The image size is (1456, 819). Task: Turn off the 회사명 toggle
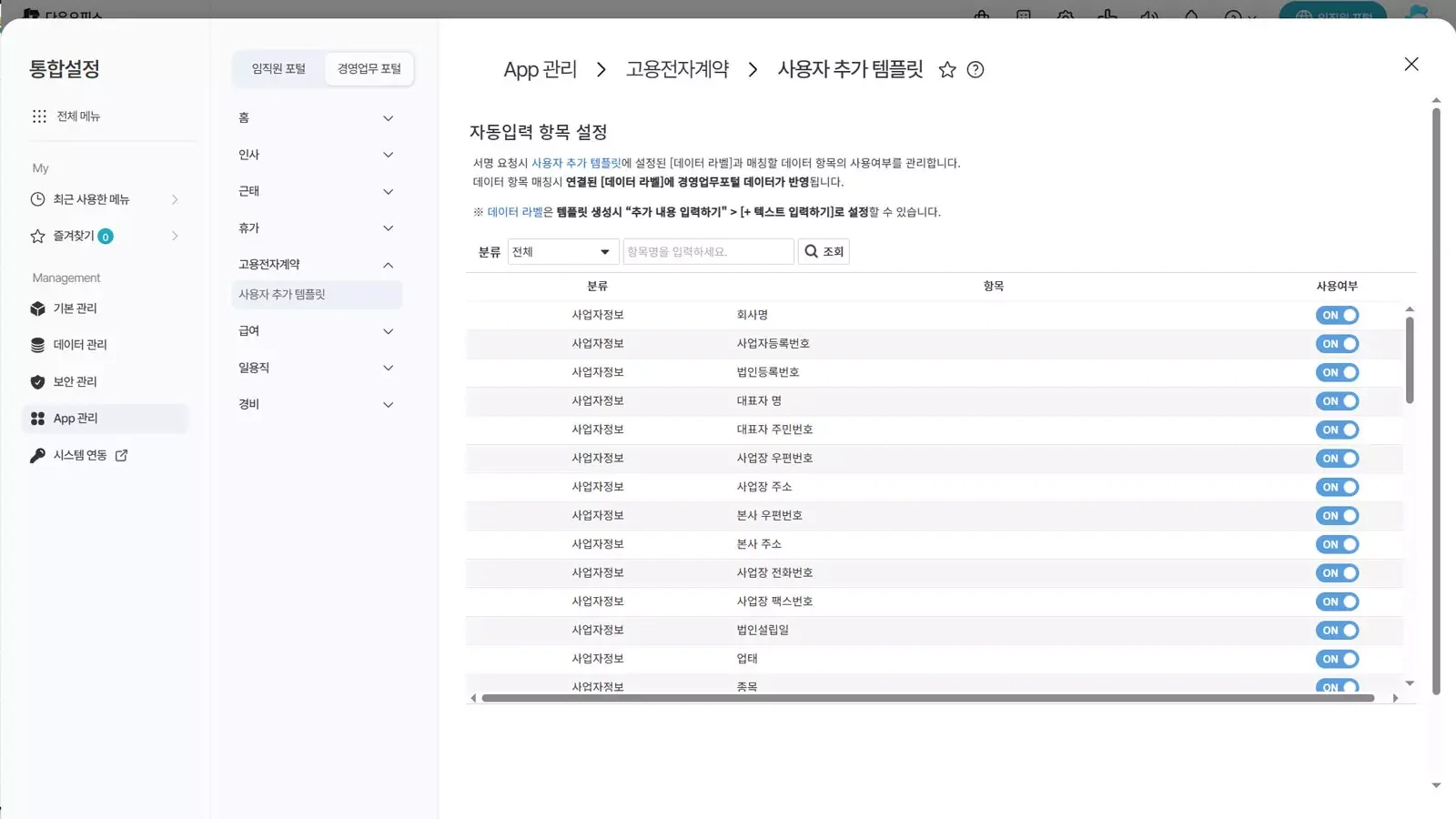coord(1337,315)
